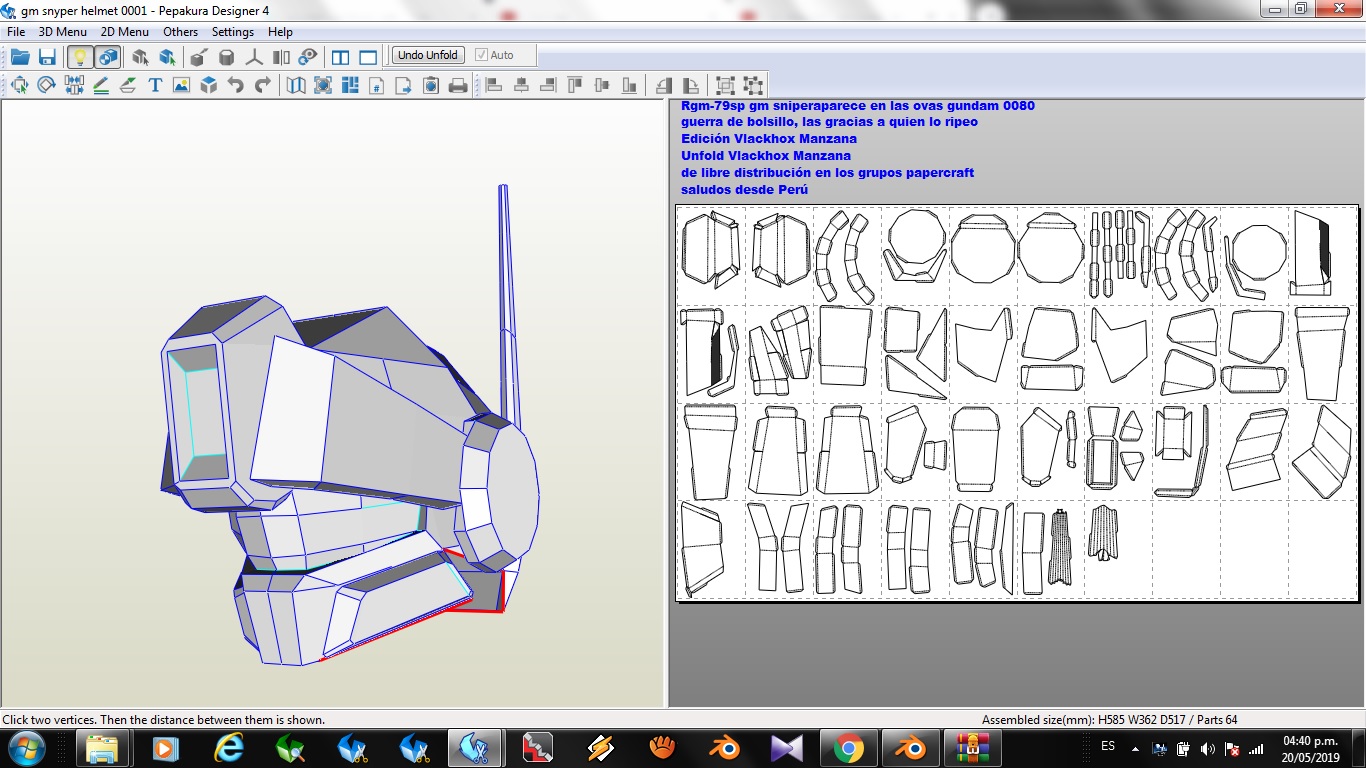Click the page number sheet icon
The image size is (1366, 768).
[x=377, y=85]
